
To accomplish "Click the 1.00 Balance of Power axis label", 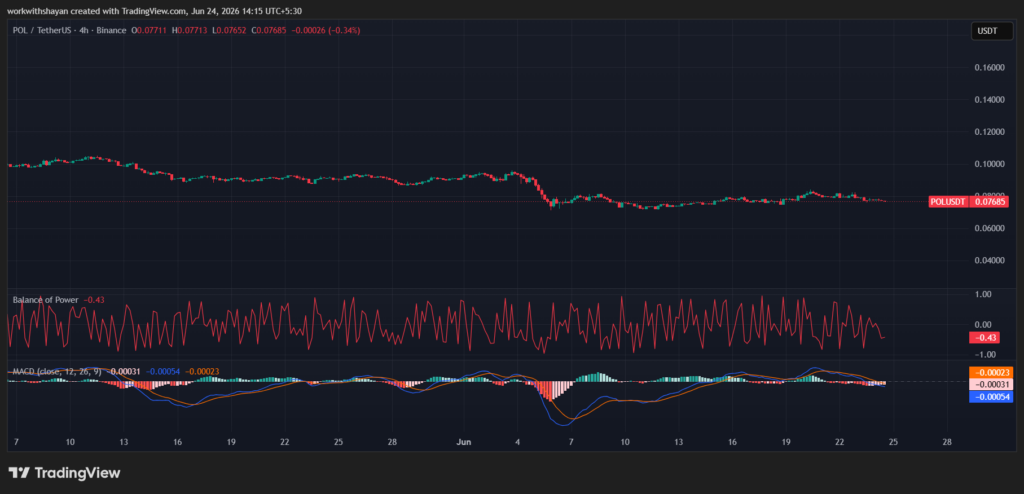I will [984, 295].
